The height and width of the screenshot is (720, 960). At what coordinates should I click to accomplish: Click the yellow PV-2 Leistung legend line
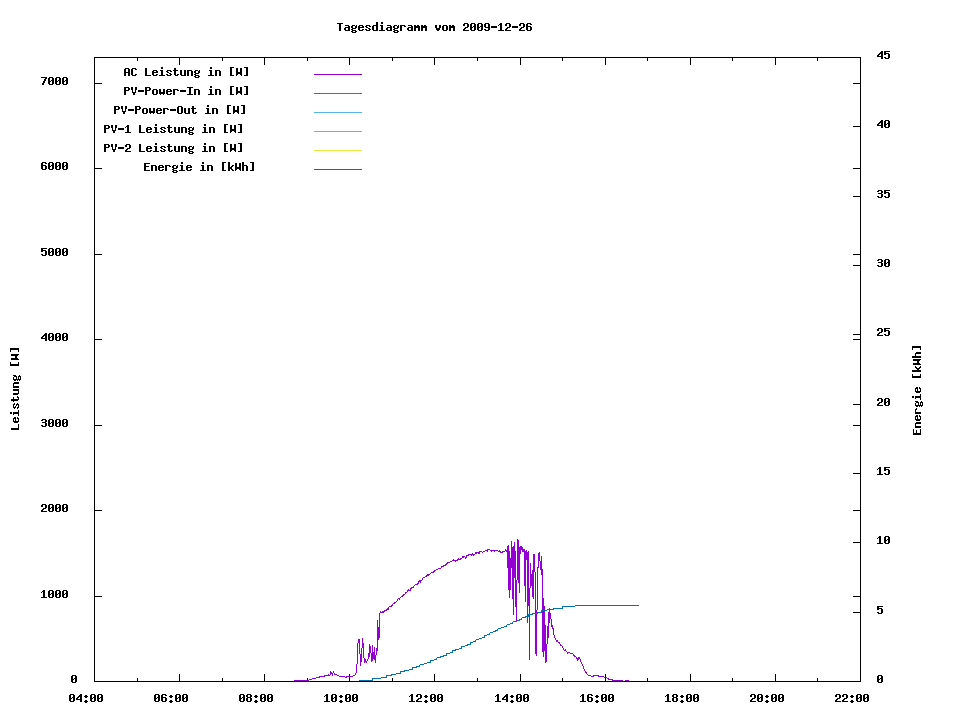[338, 150]
